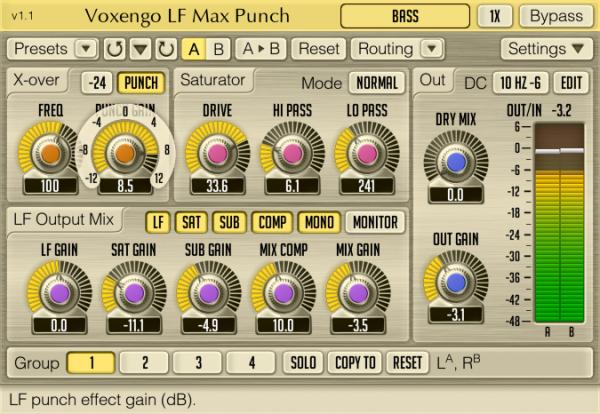
Task: Click the SOLO button
Action: pos(303,363)
